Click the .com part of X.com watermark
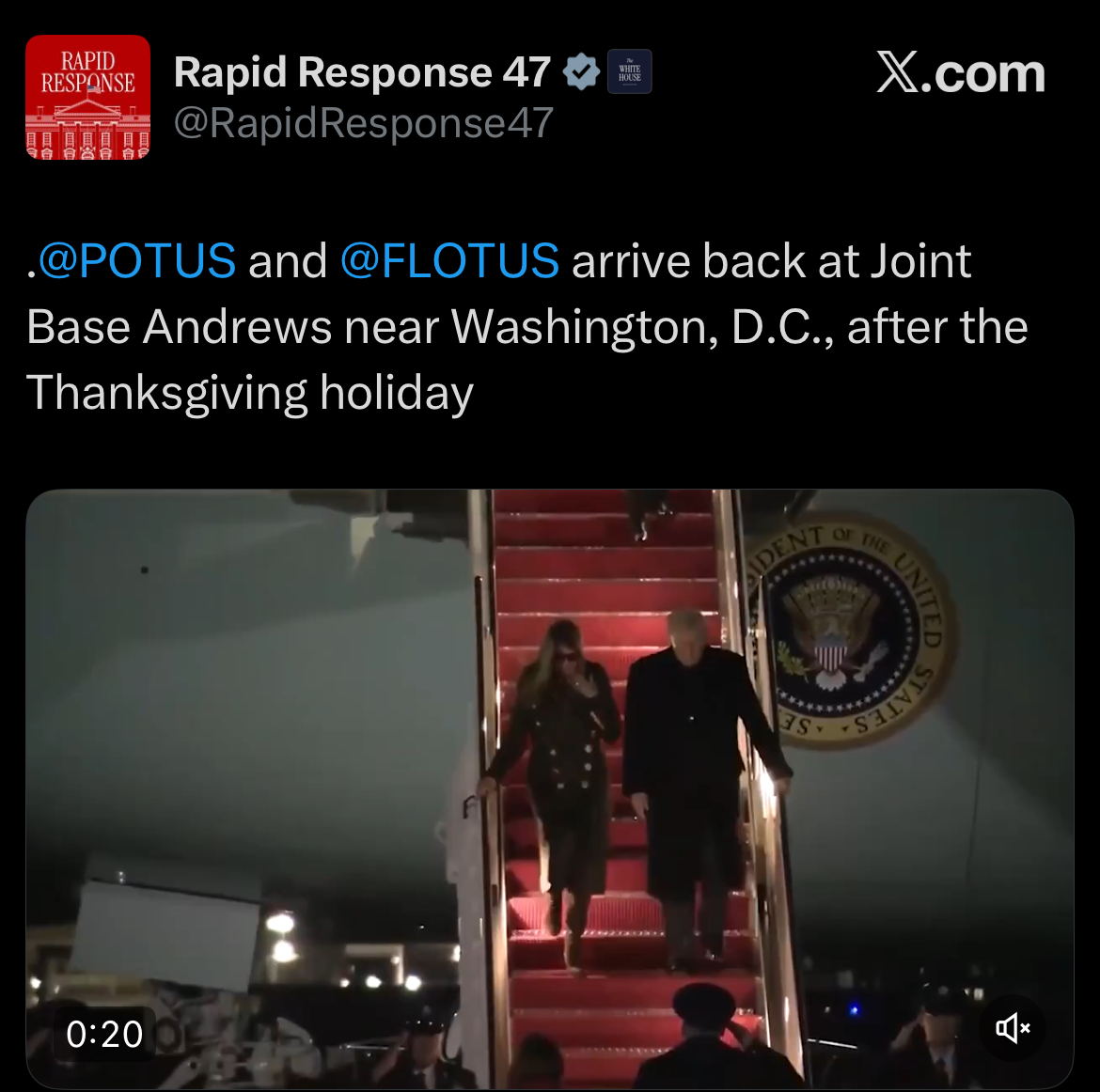Image resolution: width=1100 pixels, height=1092 pixels. [982, 73]
